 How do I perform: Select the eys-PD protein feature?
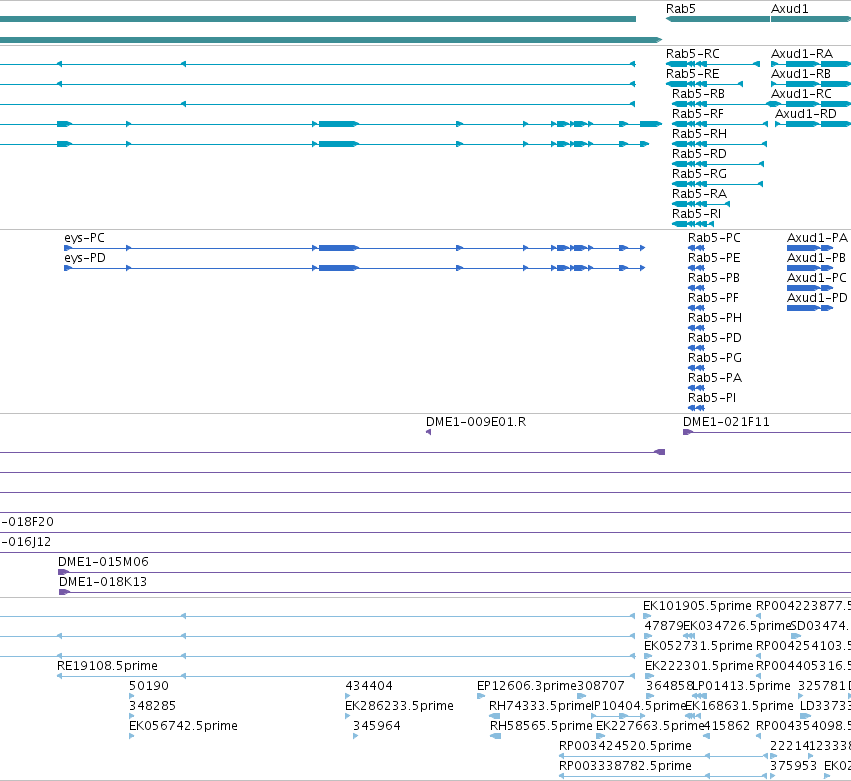point(85,258)
